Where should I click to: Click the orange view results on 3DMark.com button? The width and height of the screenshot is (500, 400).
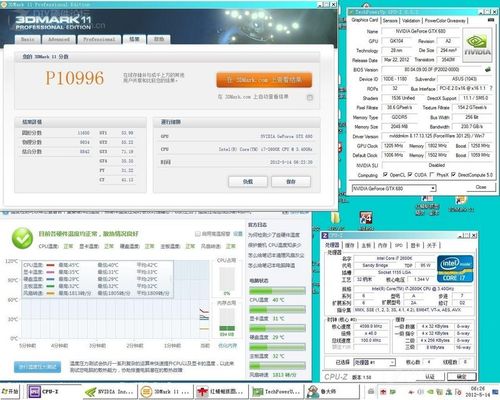tap(264, 80)
